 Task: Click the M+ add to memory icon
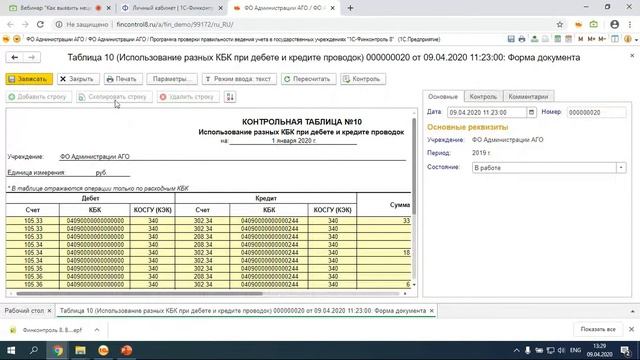[x=591, y=39]
